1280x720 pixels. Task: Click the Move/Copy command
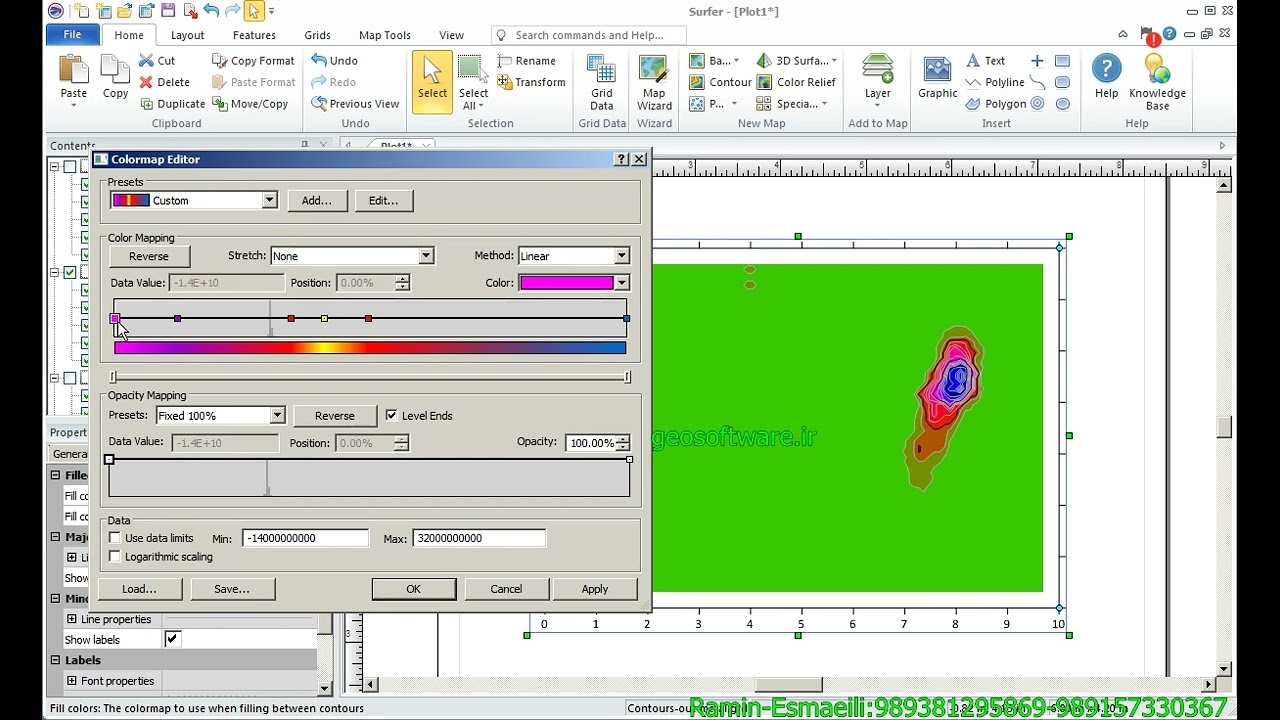click(x=250, y=103)
